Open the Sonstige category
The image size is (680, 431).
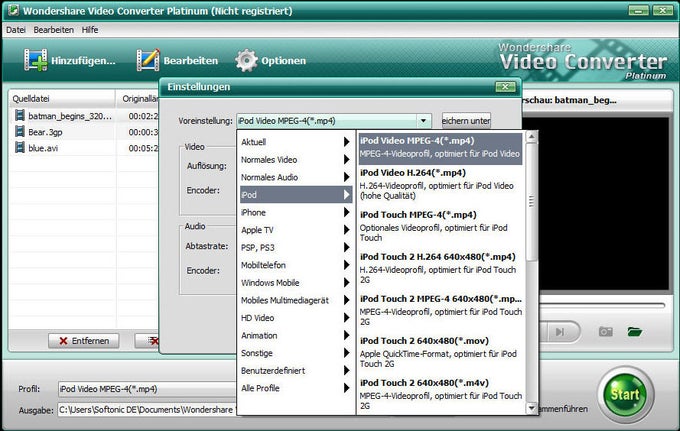[295, 353]
